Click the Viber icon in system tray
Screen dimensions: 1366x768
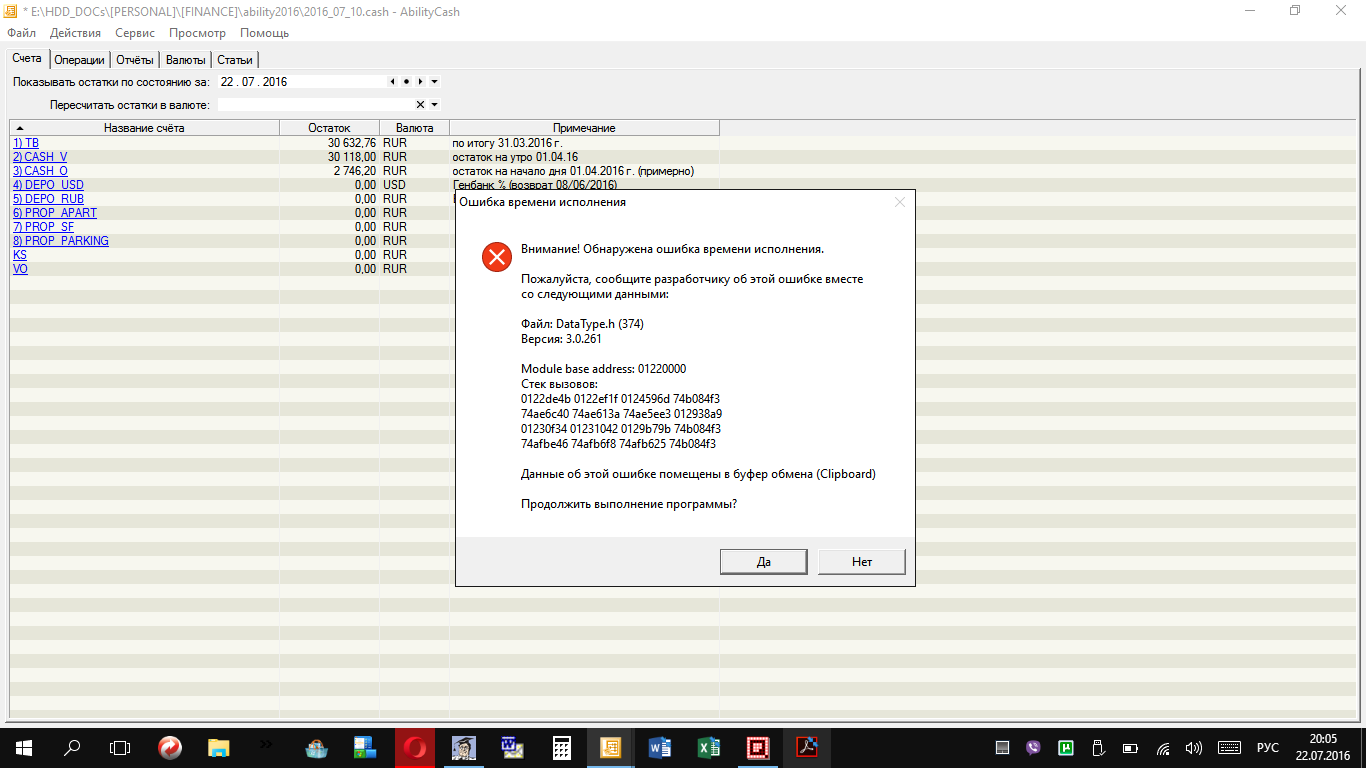[1034, 748]
